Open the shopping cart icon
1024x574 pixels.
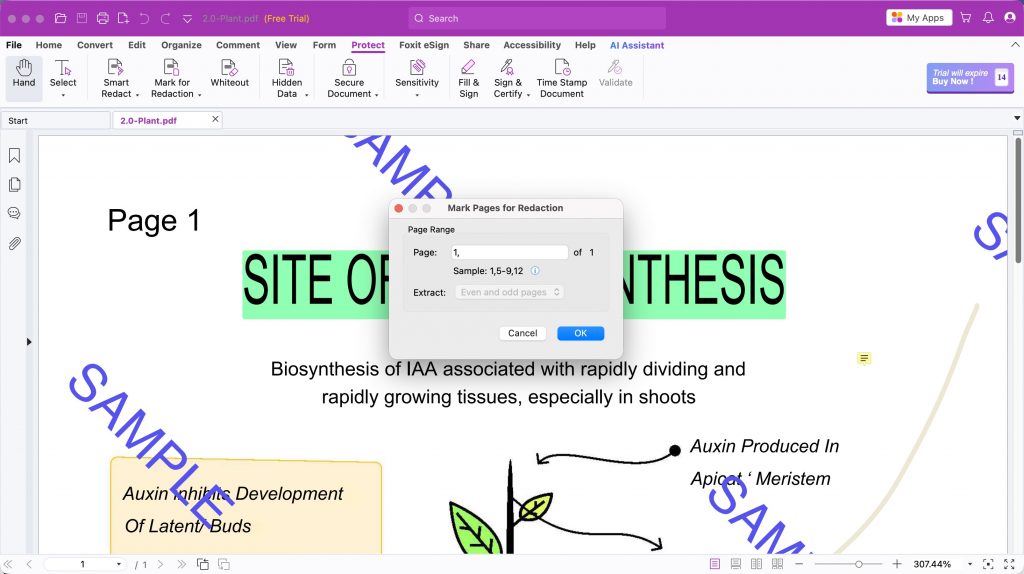coord(966,18)
